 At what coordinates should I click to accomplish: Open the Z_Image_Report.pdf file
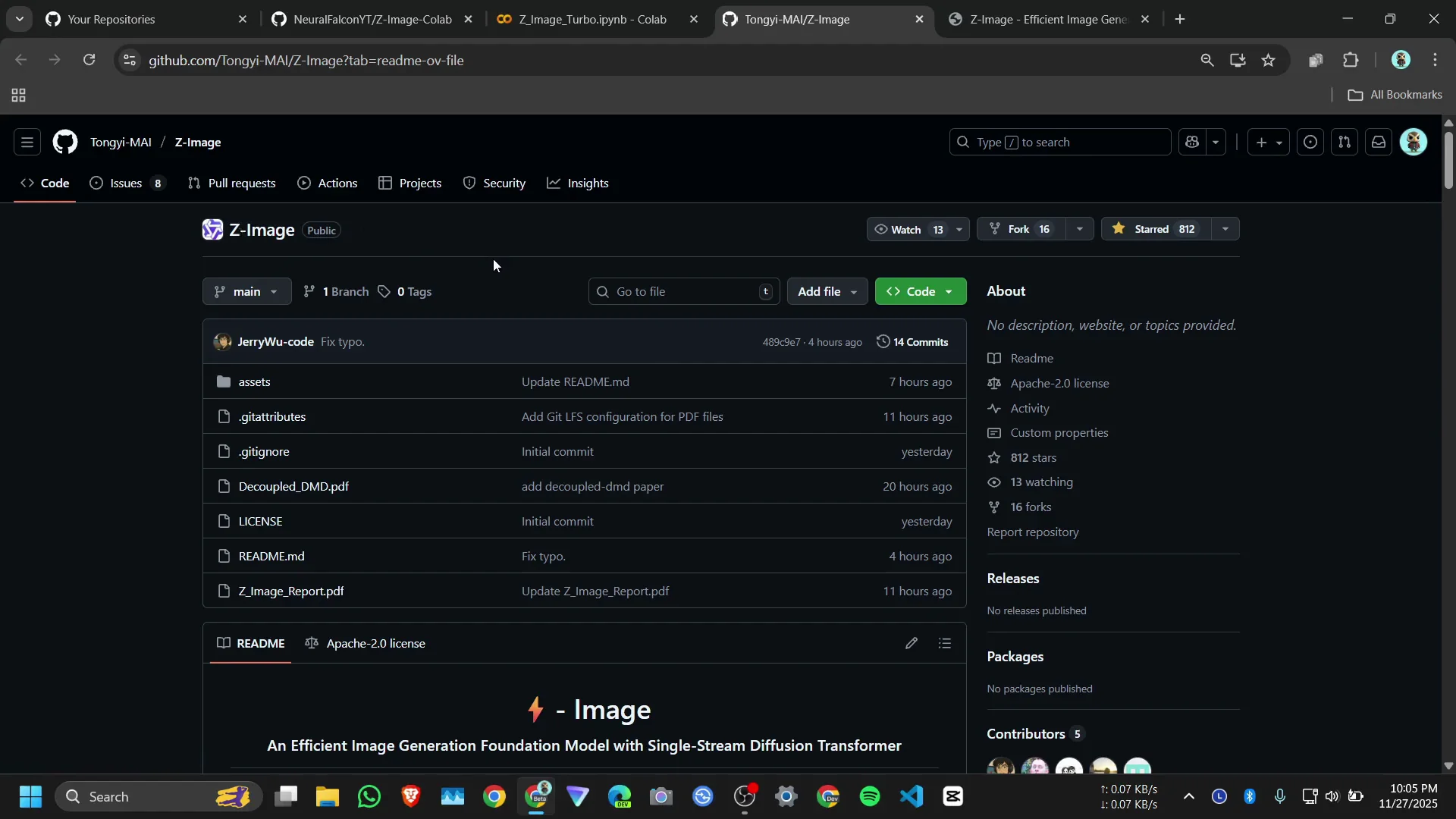[291, 591]
